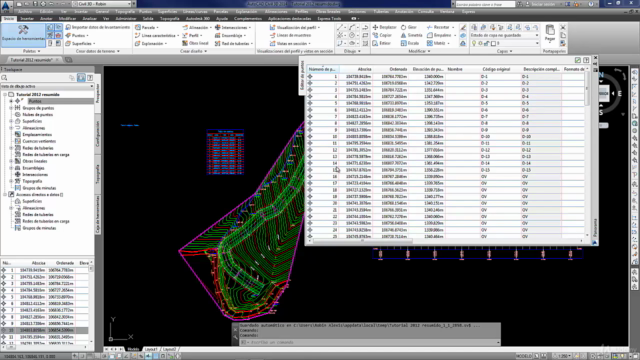Click the Pegar (paste) button
Viewport: 640px width, 360px height.
550,33
